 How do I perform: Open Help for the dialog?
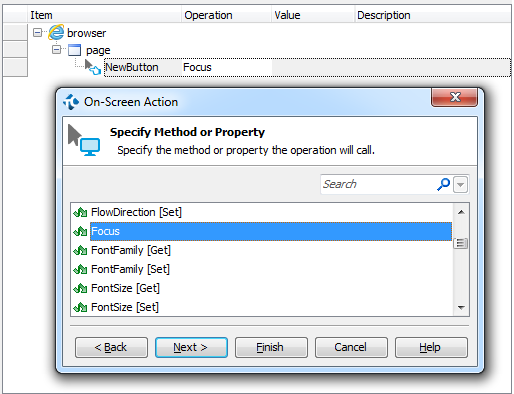431,347
